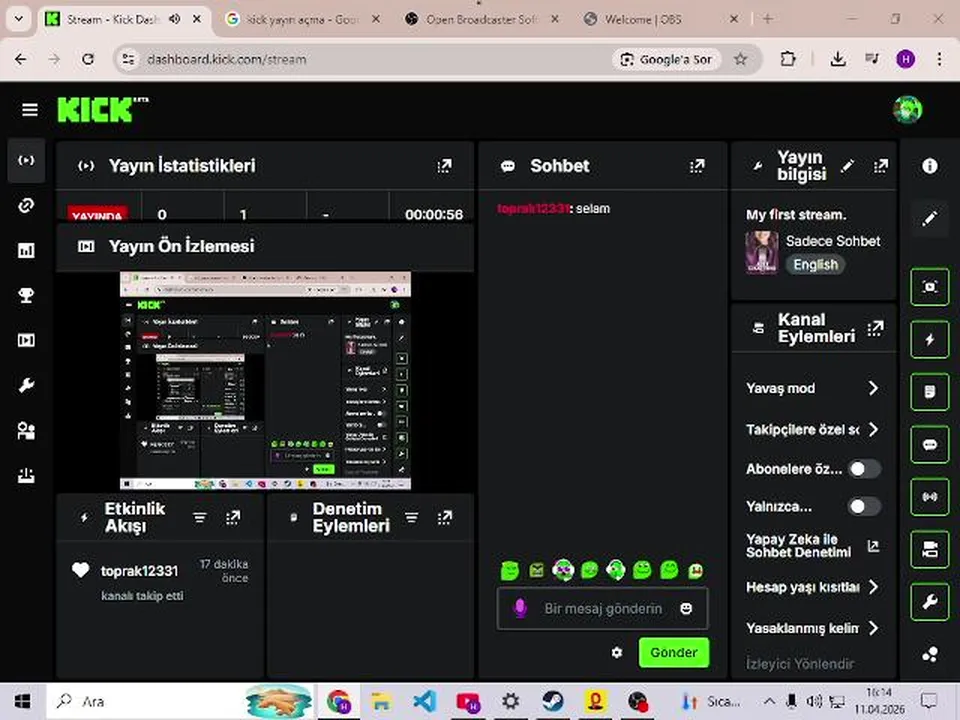Image resolution: width=960 pixels, height=720 pixels.
Task: Click Google'a Sor button in address bar
Action: 666,59
